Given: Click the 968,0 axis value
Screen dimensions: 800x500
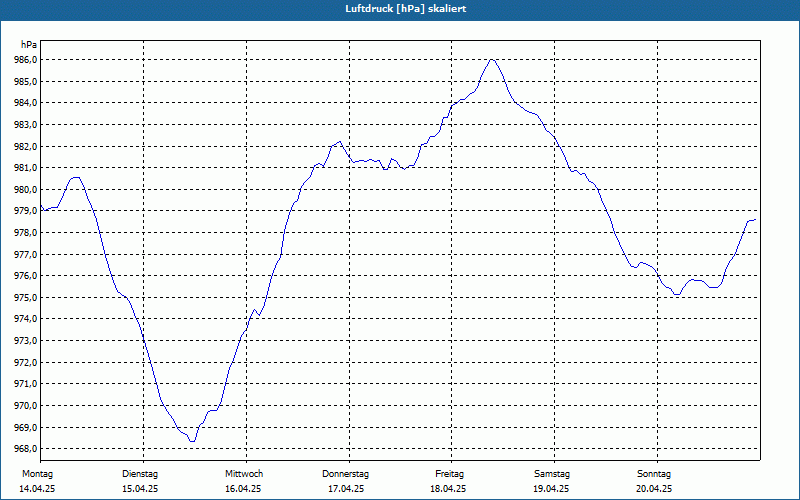Looking at the screenshot, I should (x=25, y=449).
